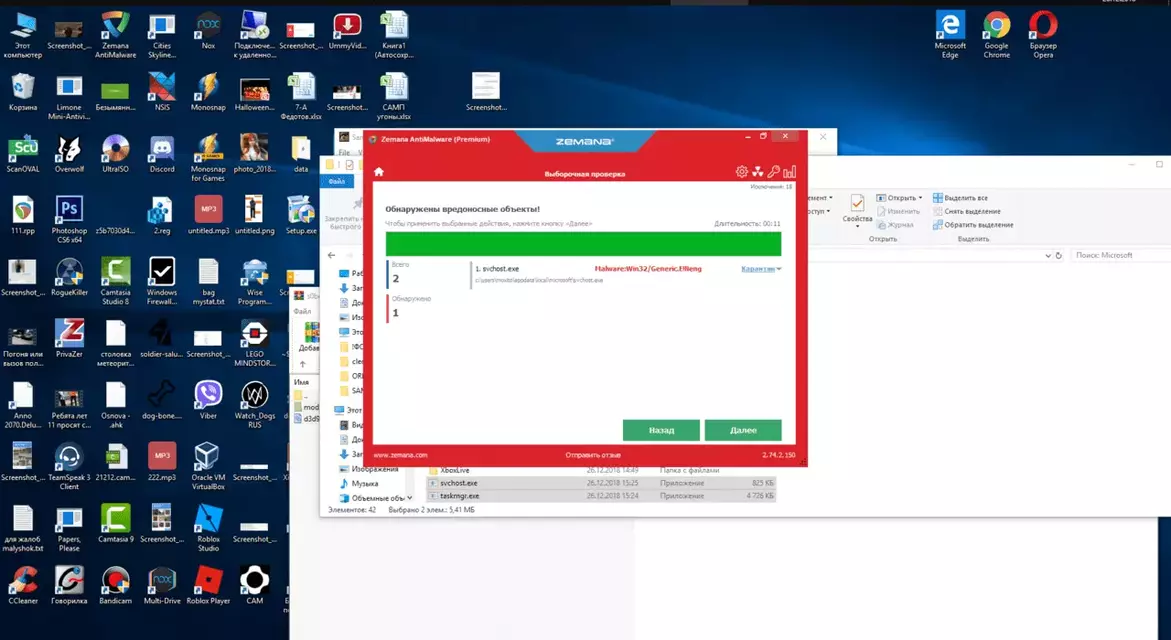This screenshot has height=640, width=1171.
Task: Select Этот компьютер desktop icon
Action: pyautogui.click(x=22, y=35)
